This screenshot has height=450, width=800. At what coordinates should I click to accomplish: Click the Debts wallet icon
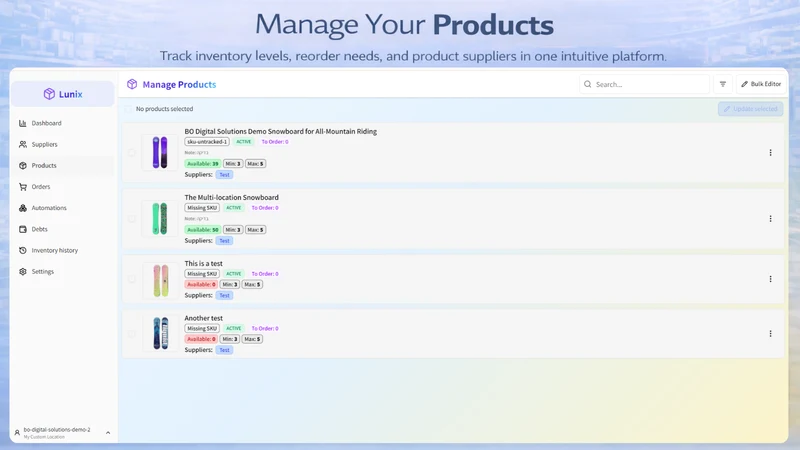point(22,229)
